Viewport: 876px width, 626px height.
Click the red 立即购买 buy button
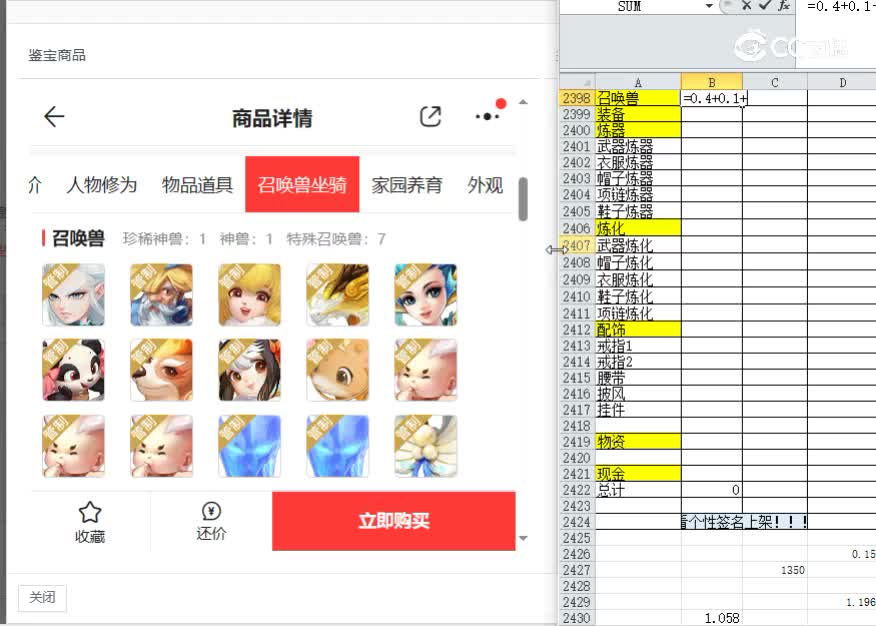point(396,520)
